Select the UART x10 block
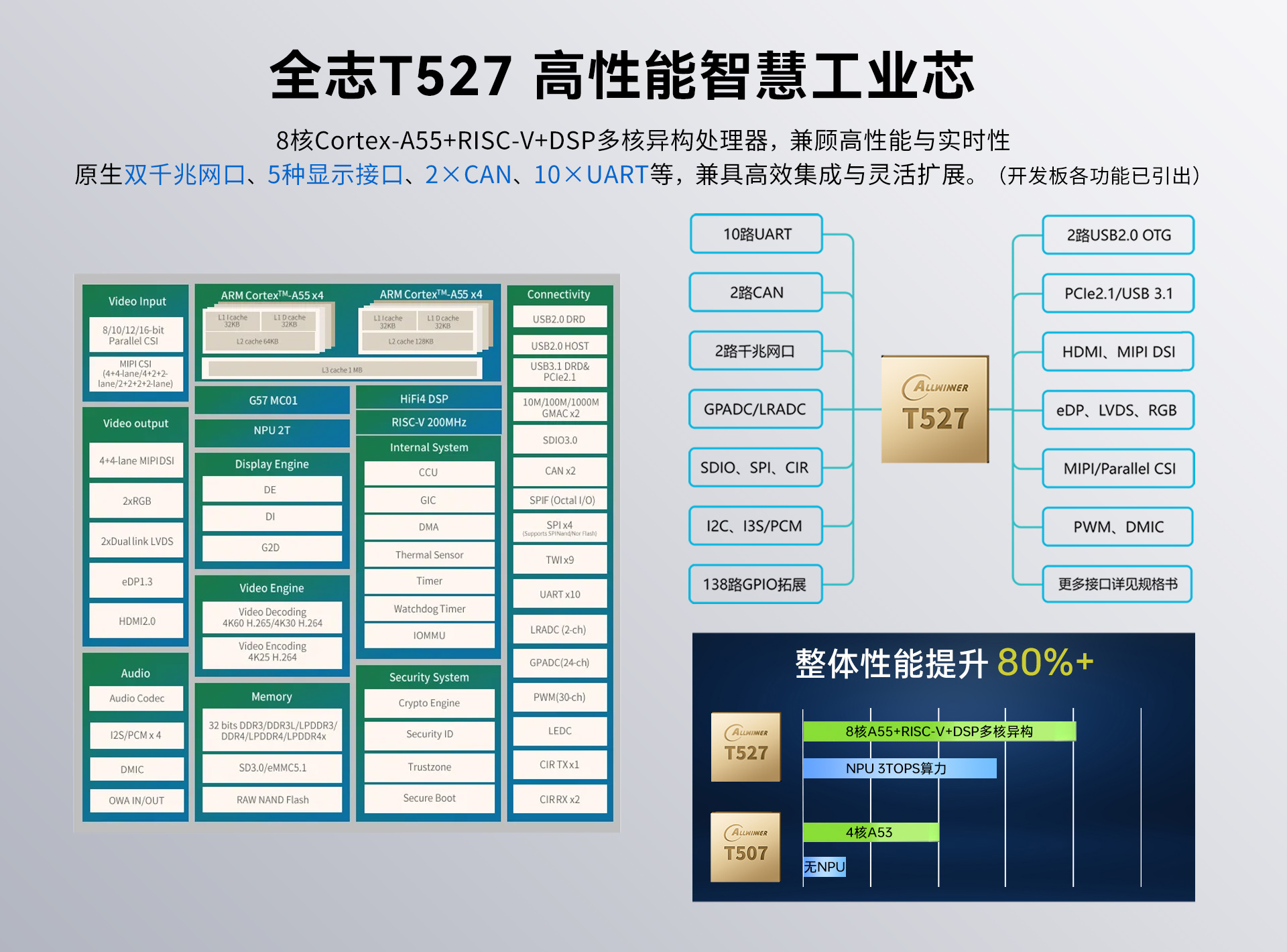The width and height of the screenshot is (1287, 952). pyautogui.click(x=560, y=594)
